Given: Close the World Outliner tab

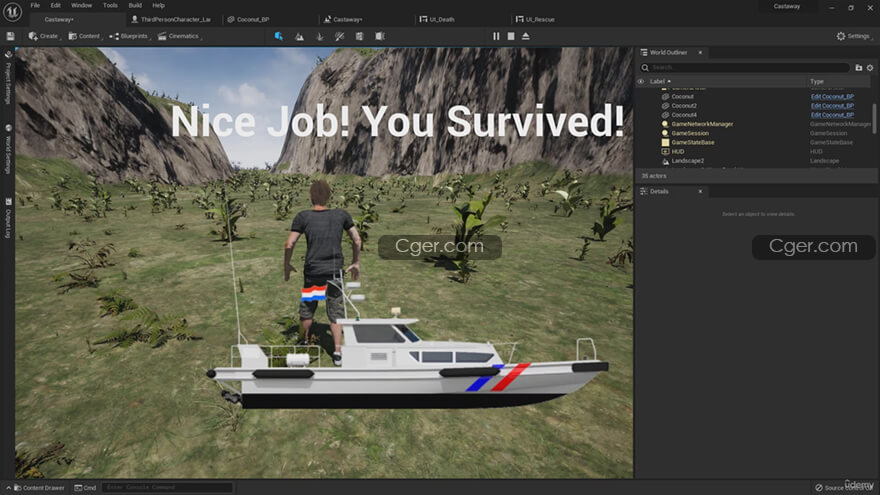Looking at the screenshot, I should tap(700, 52).
